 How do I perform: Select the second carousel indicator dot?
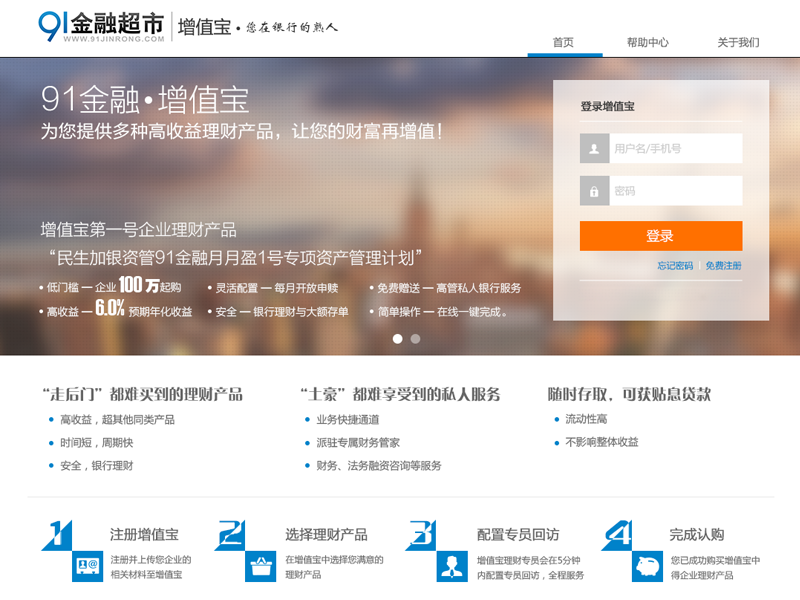(x=414, y=338)
